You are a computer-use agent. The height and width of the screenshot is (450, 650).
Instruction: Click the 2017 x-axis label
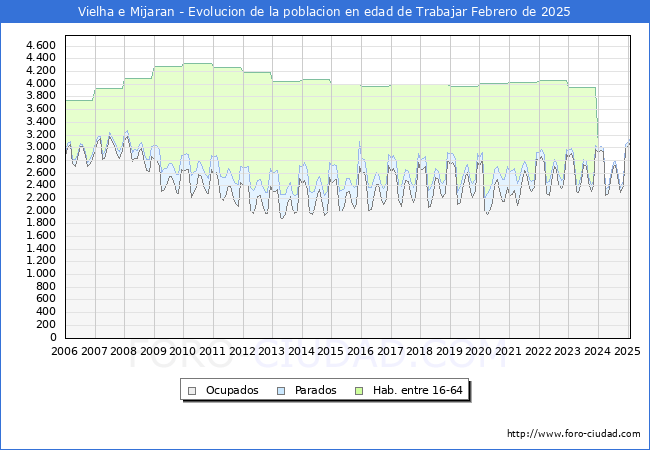coord(390,351)
